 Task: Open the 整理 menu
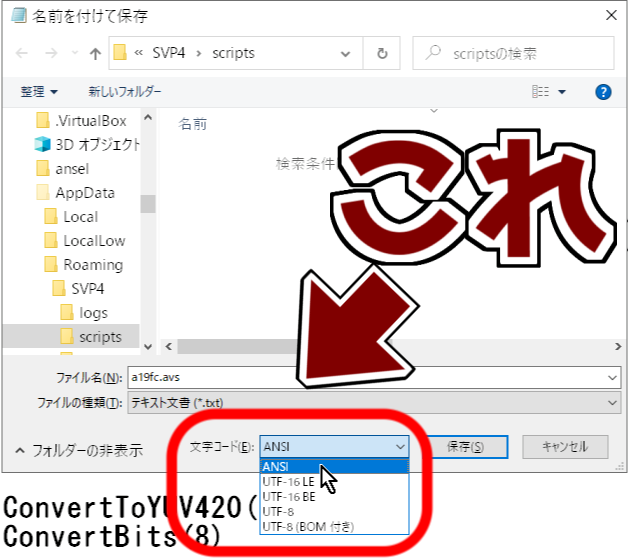click(39, 92)
